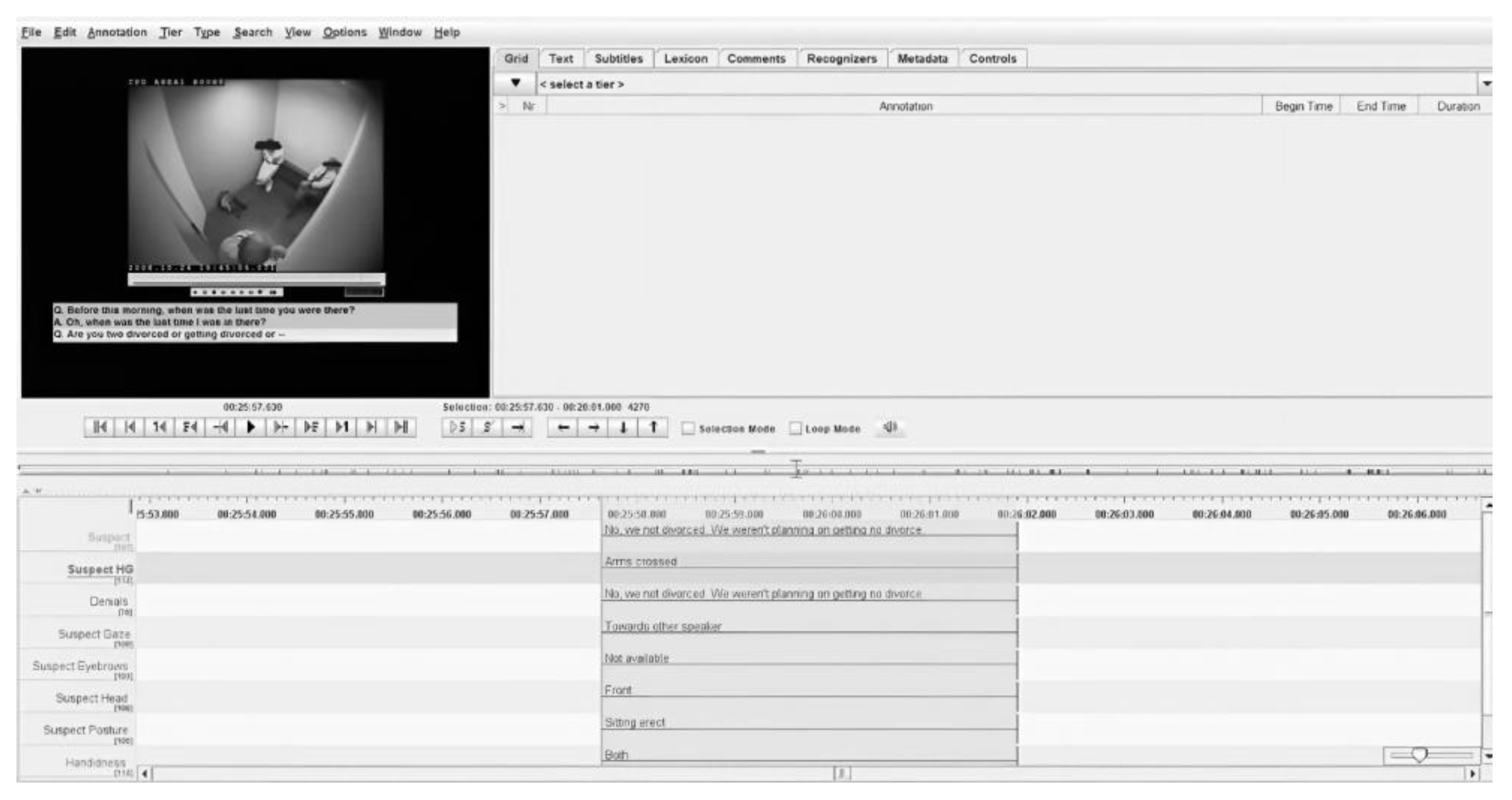Open the Annotation menu
Viewport: 1512px width, 800px height.
[x=117, y=32]
